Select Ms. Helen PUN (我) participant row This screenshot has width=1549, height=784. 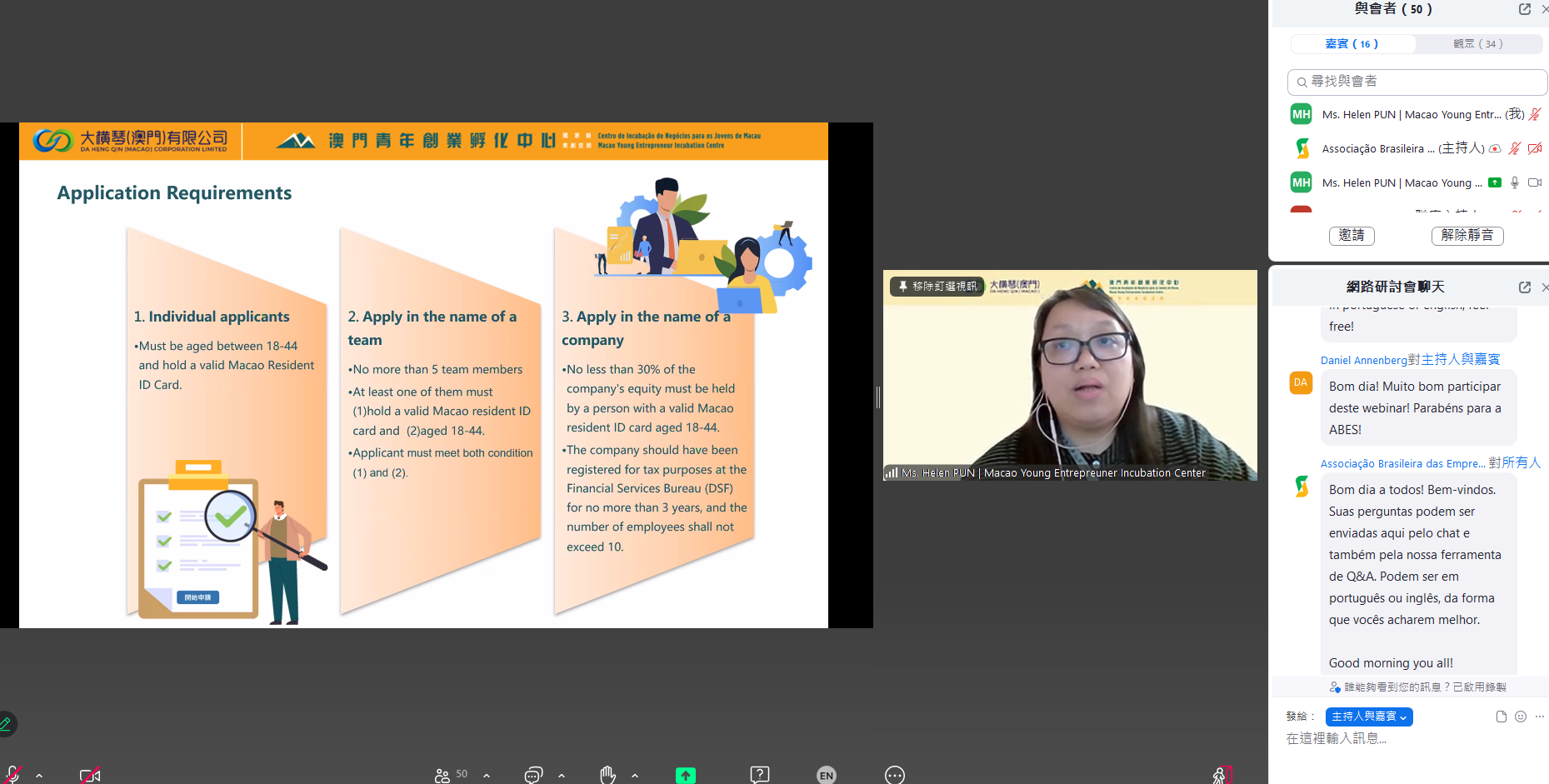pyautogui.click(x=1417, y=114)
